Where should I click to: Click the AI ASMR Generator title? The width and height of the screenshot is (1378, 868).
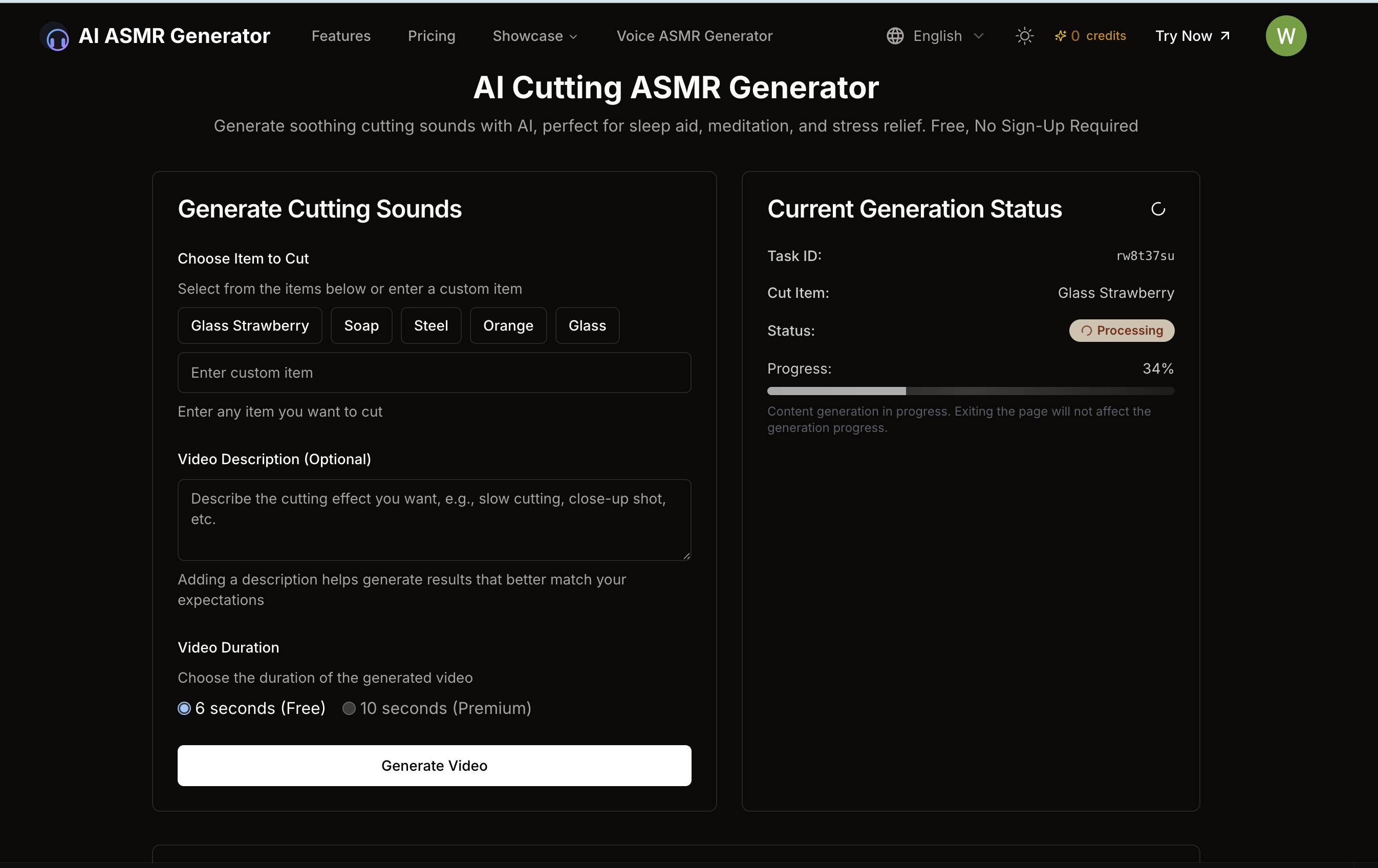[174, 36]
